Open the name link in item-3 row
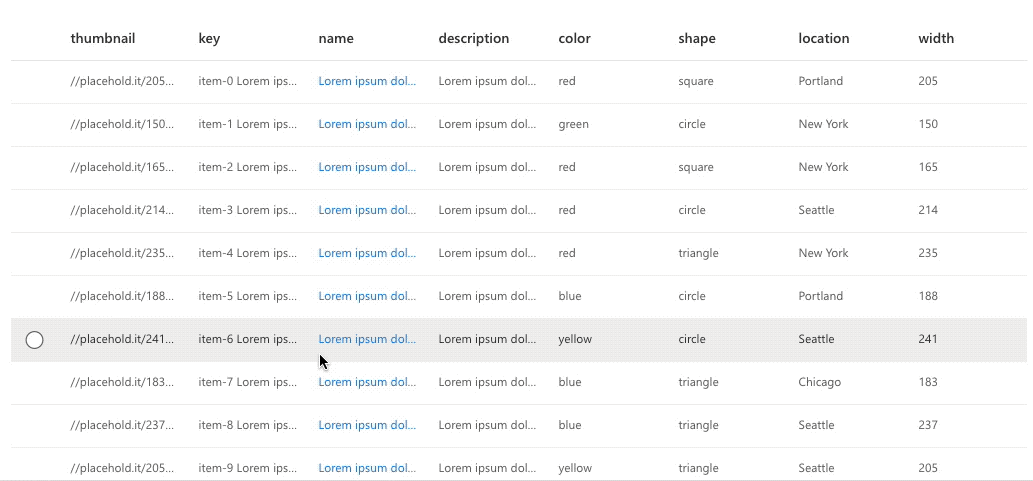1033x481 pixels. [367, 210]
